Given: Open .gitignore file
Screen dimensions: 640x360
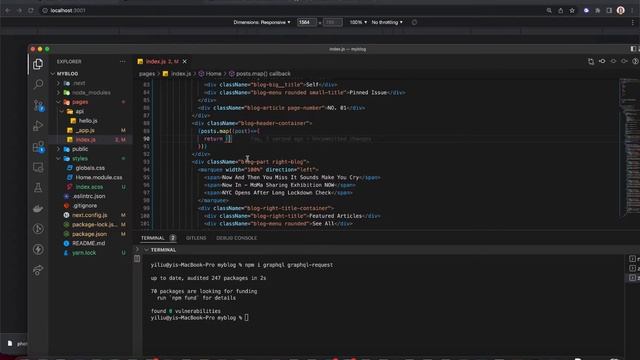Looking at the screenshot, I should 85,205.
